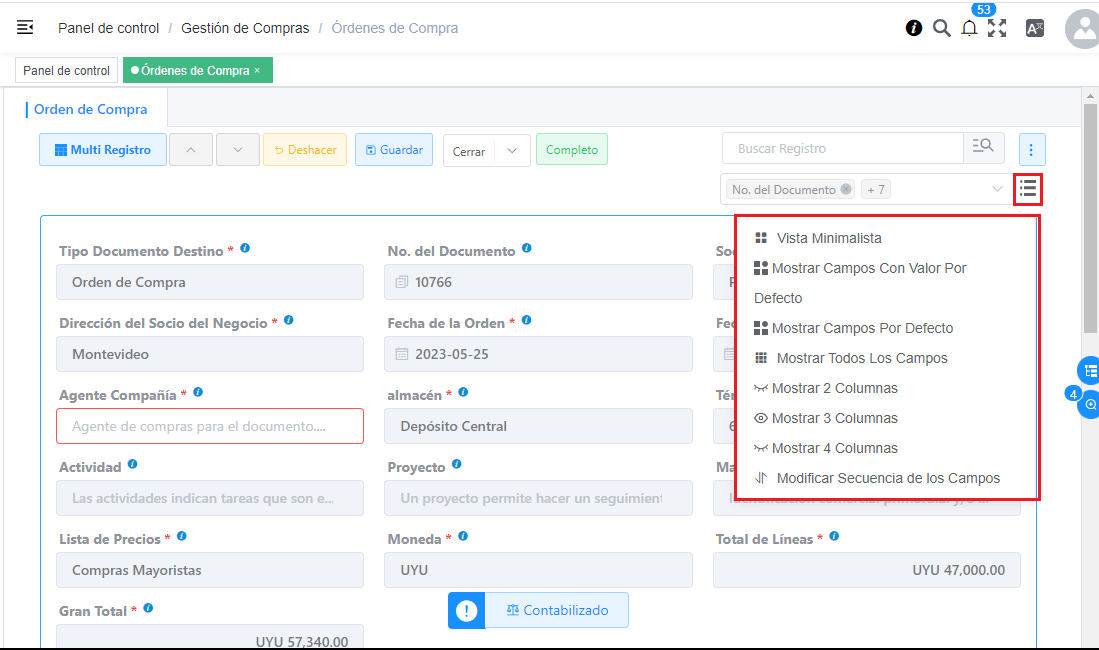Click the field list options icon
The image size is (1099, 650).
[x=1028, y=188]
